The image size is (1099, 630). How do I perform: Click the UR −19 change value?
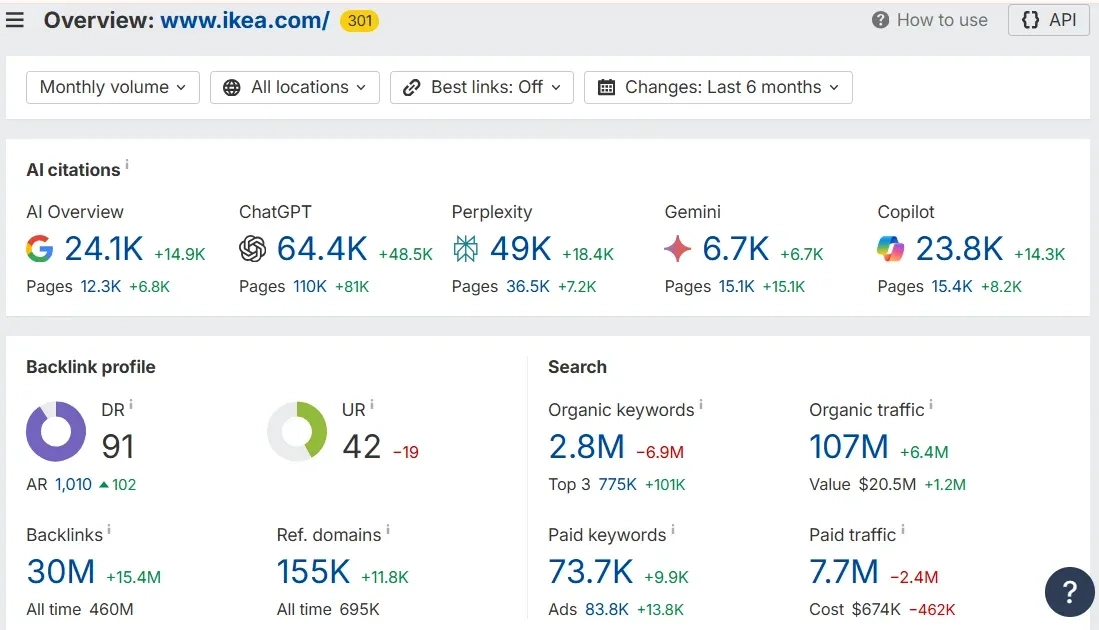coord(406,452)
